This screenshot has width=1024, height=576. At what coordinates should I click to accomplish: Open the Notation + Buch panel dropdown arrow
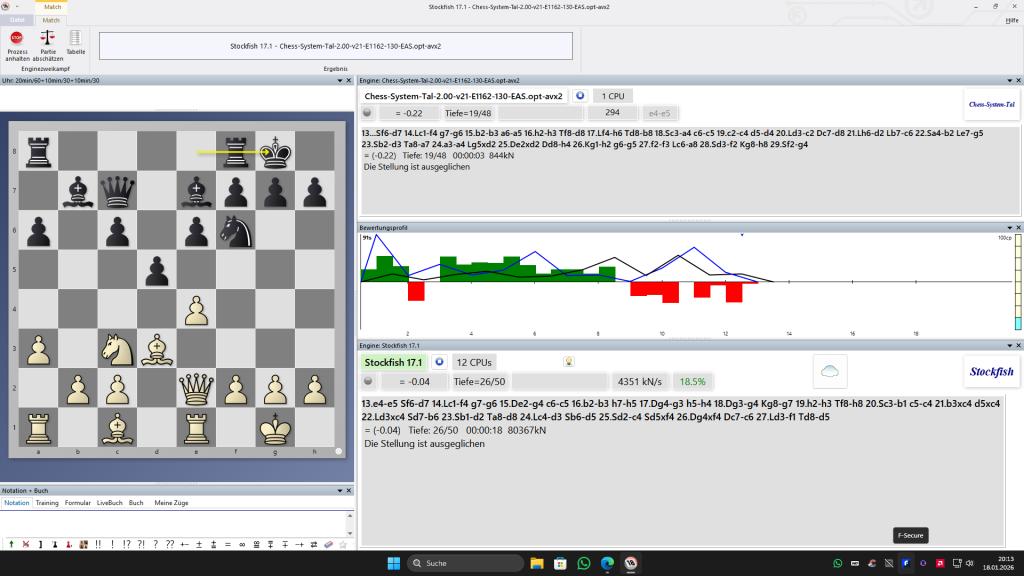point(338,491)
